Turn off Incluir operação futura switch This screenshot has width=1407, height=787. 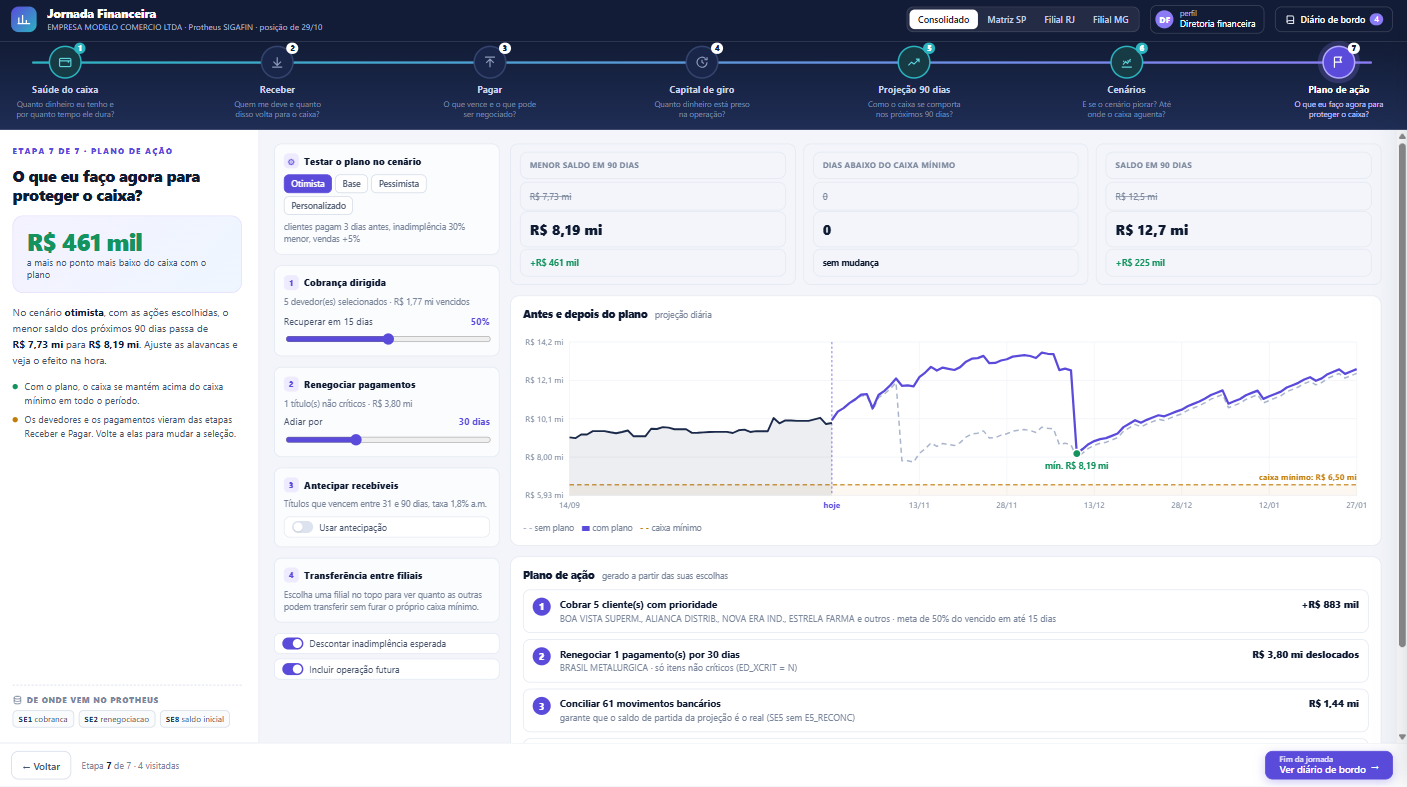pos(293,669)
